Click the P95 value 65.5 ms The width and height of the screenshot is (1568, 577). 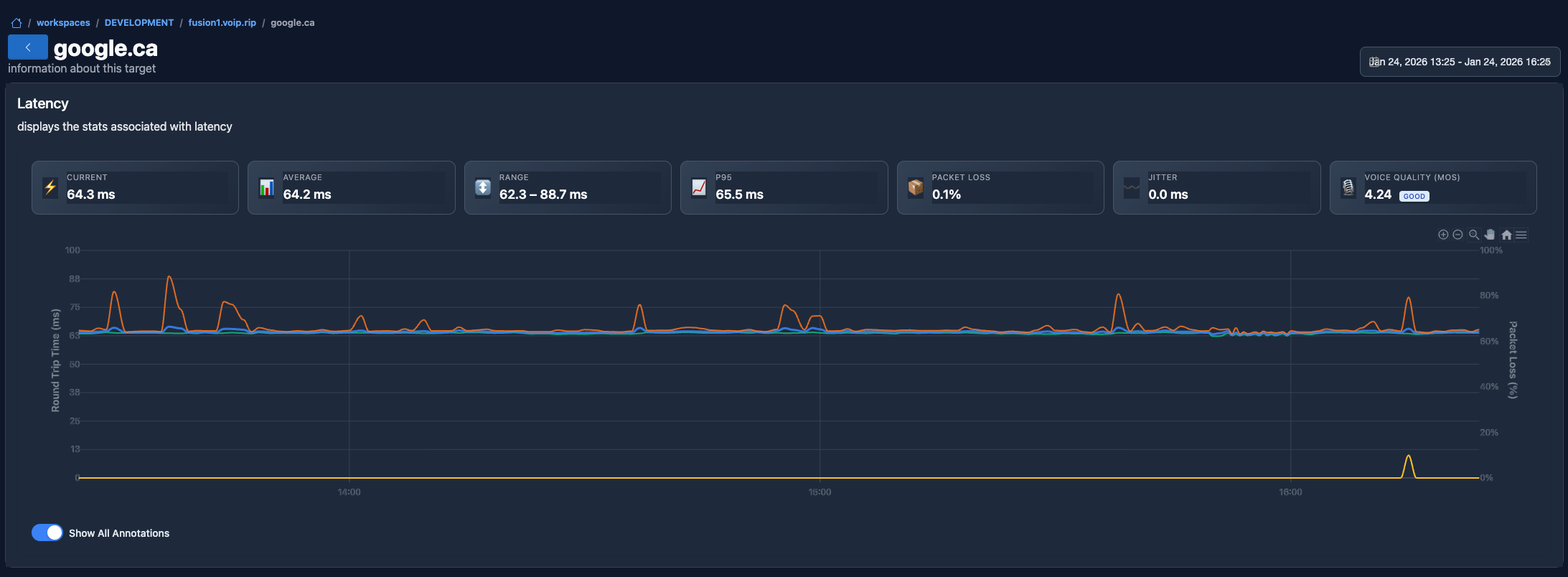[x=739, y=194]
